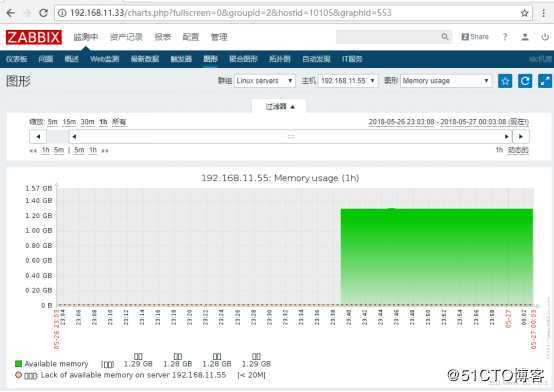This screenshot has width=554, height=392.
Task: Set zoom to 30m
Action: point(87,122)
